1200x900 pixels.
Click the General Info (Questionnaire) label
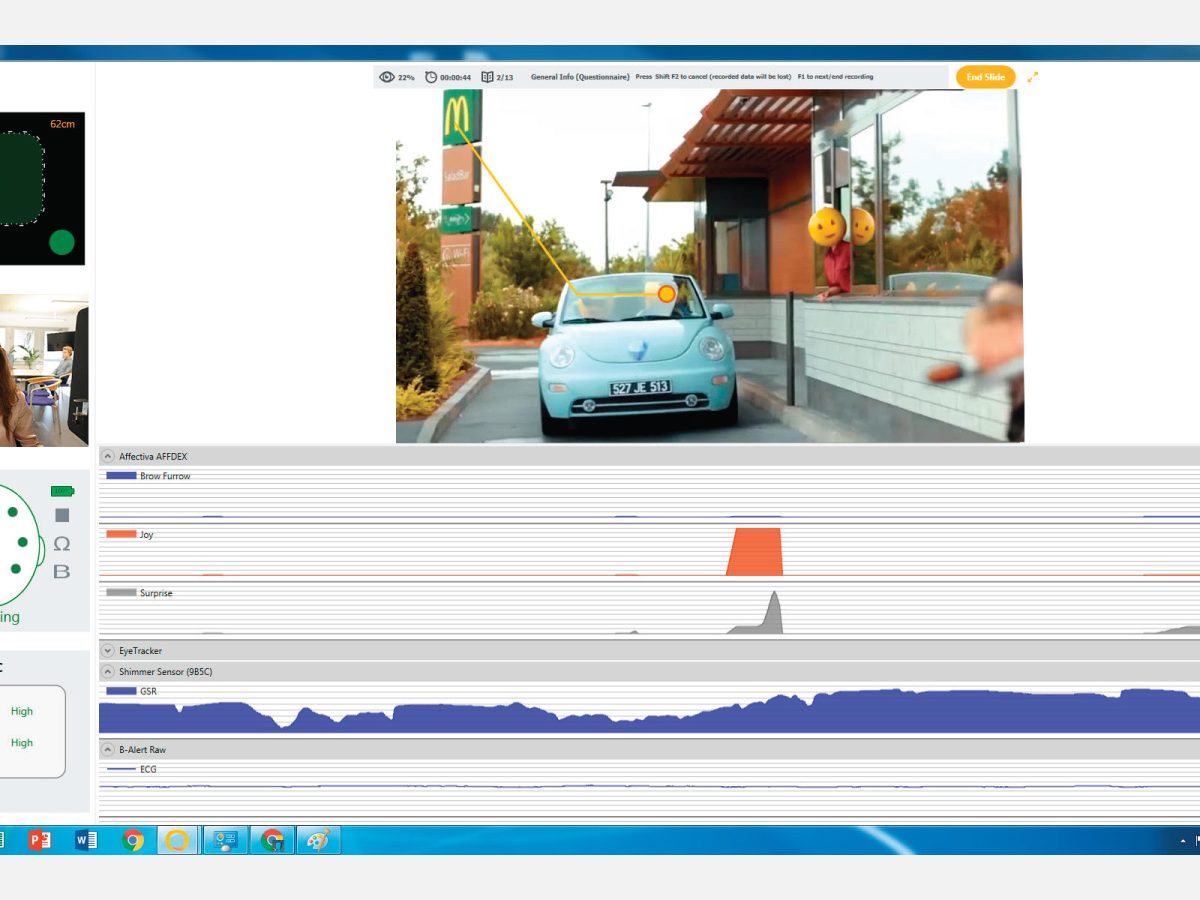click(x=580, y=77)
